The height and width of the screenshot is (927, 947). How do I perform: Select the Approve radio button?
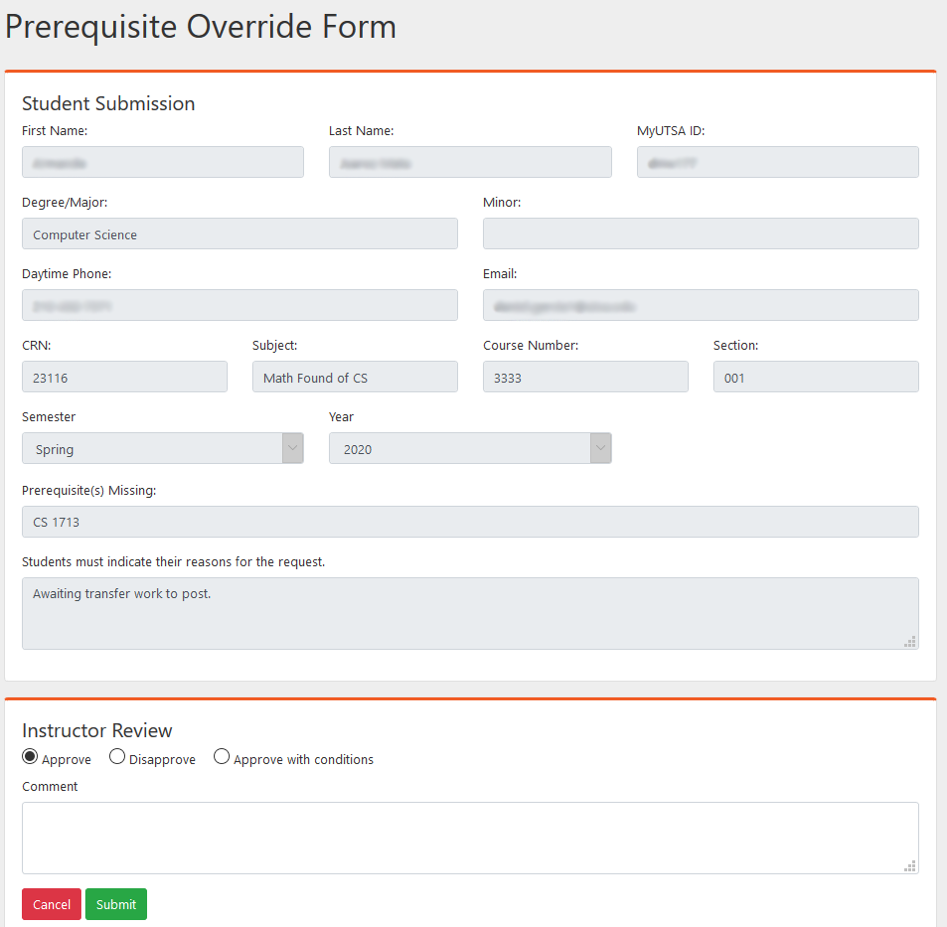pos(30,756)
